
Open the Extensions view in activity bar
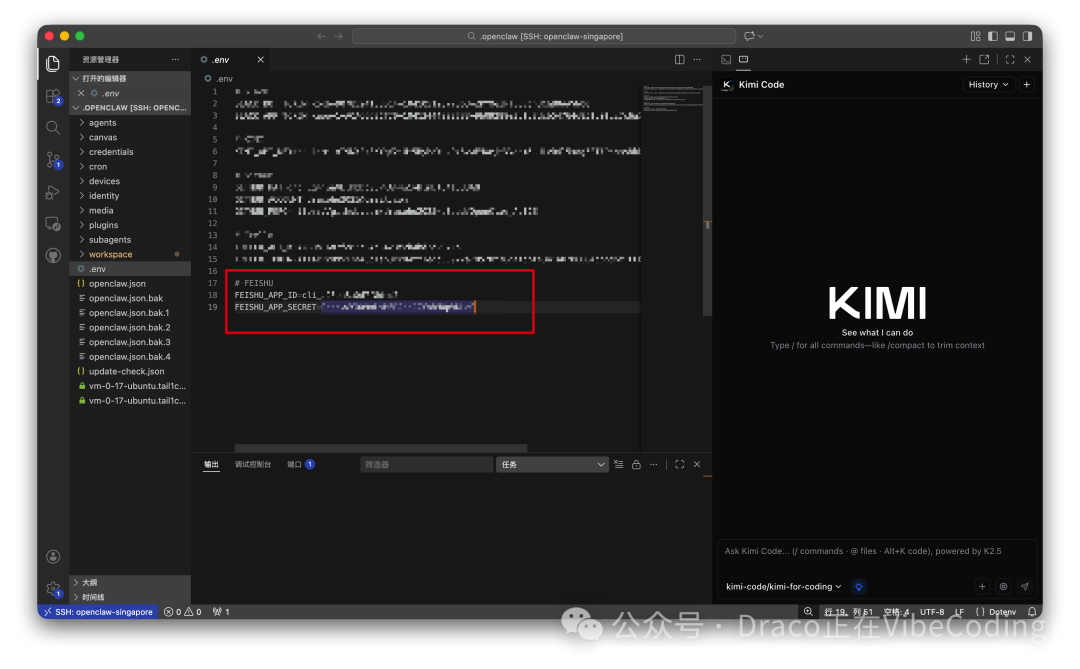tap(53, 96)
